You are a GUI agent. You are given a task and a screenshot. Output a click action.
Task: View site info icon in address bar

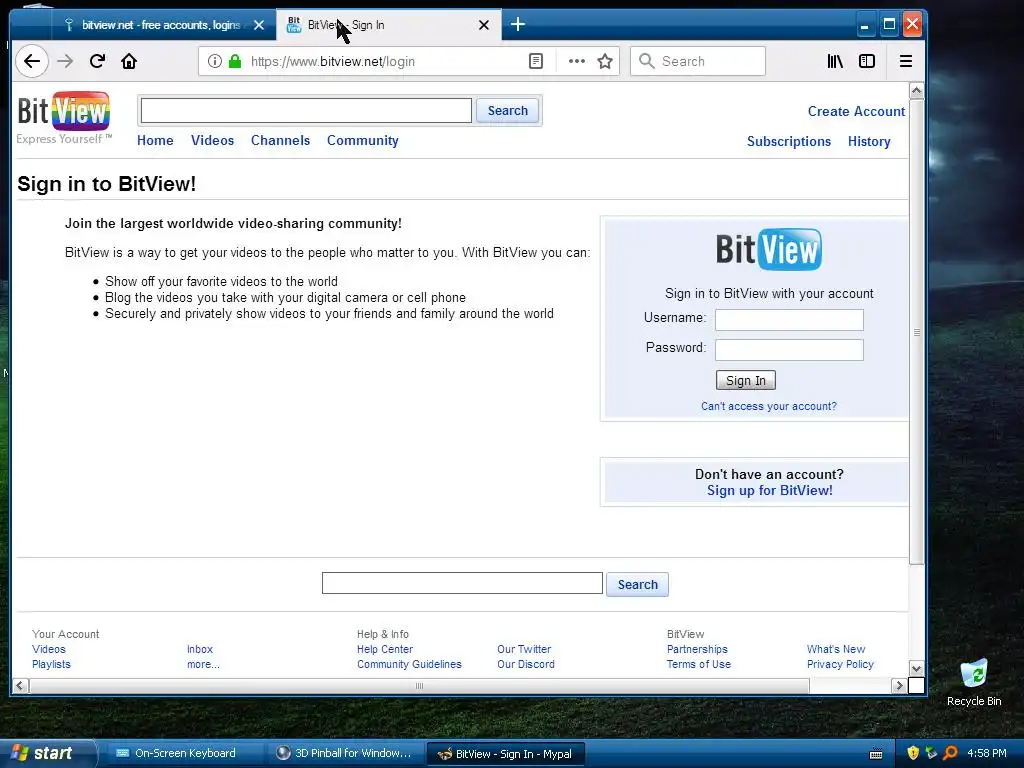tap(214, 61)
